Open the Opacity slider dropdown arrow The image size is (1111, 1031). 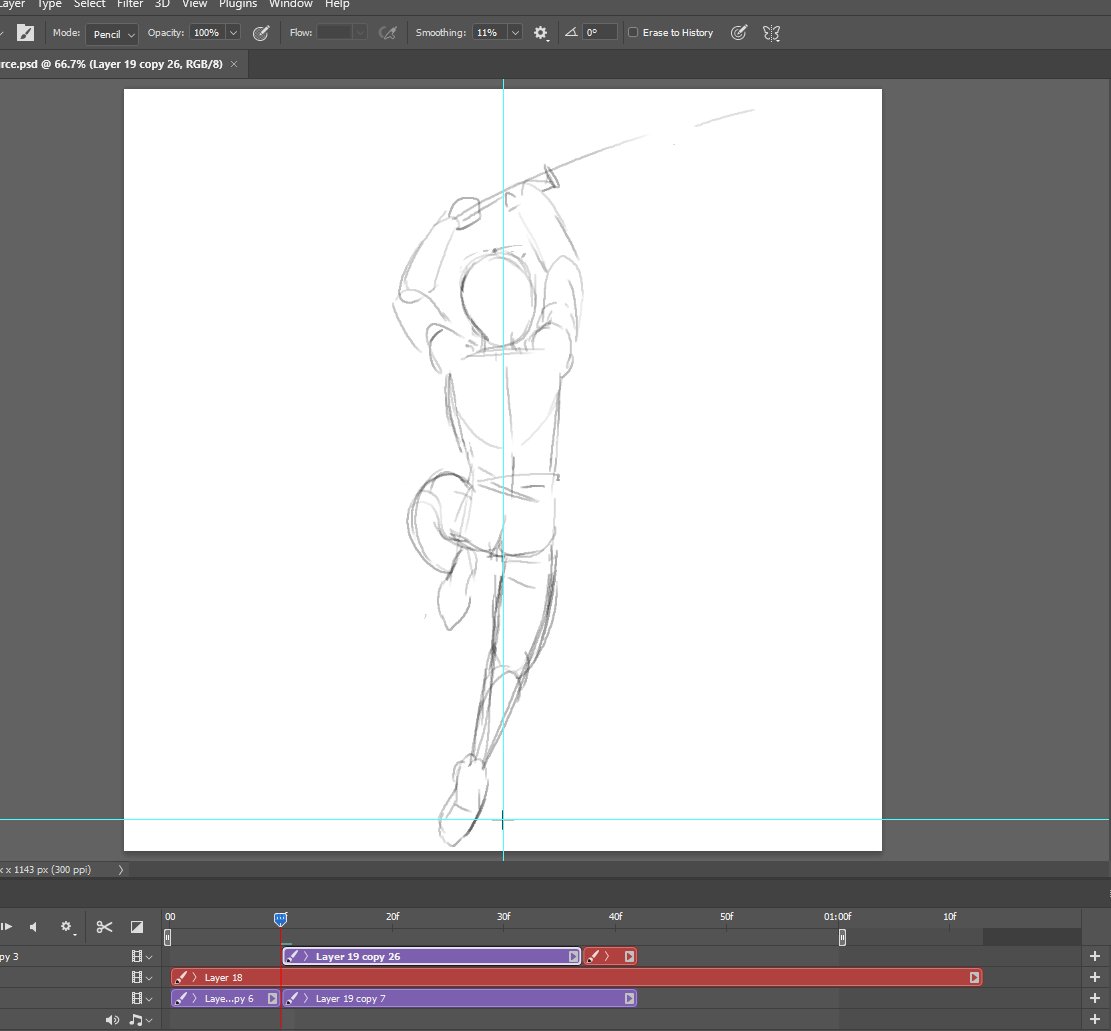tap(233, 33)
